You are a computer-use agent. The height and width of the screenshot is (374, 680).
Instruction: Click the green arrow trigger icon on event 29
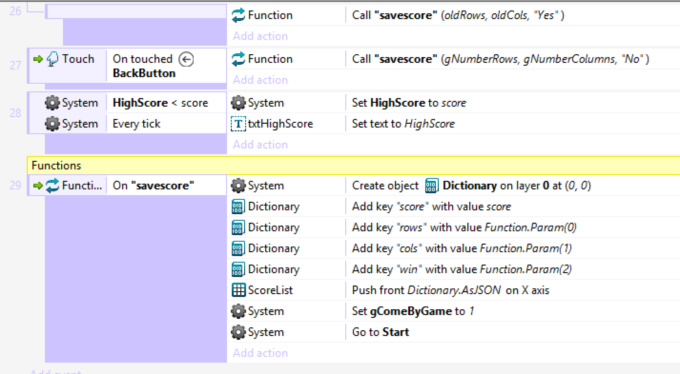point(38,186)
